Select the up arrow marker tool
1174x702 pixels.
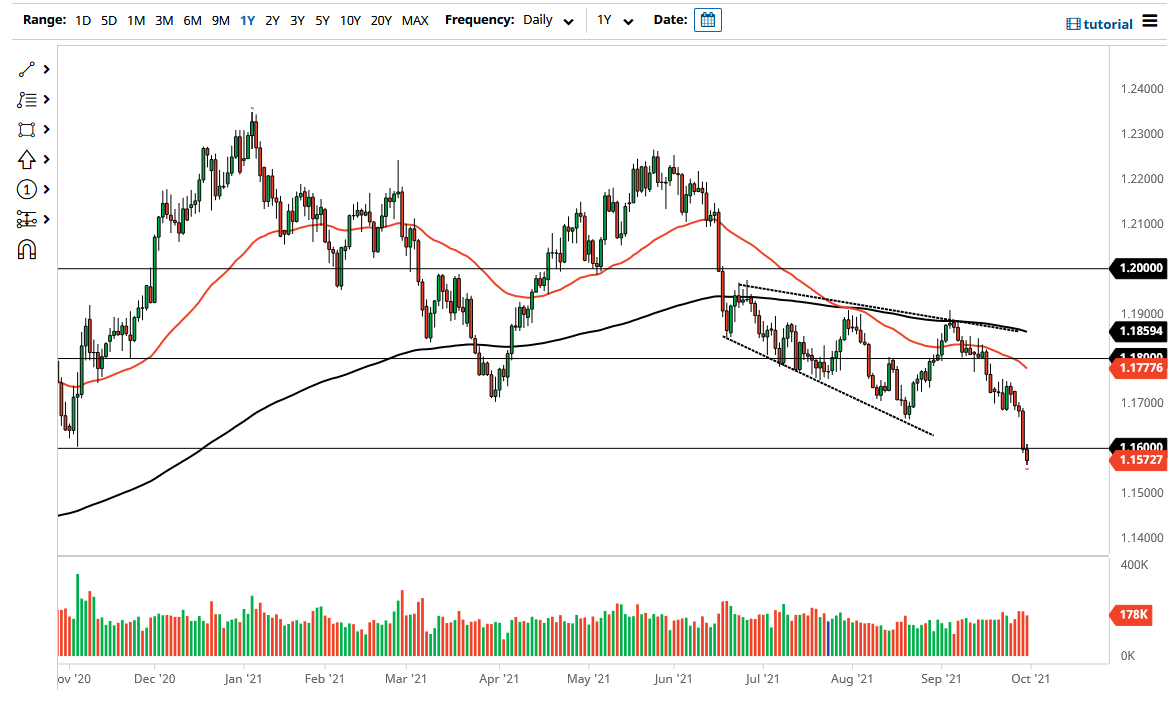[27, 159]
